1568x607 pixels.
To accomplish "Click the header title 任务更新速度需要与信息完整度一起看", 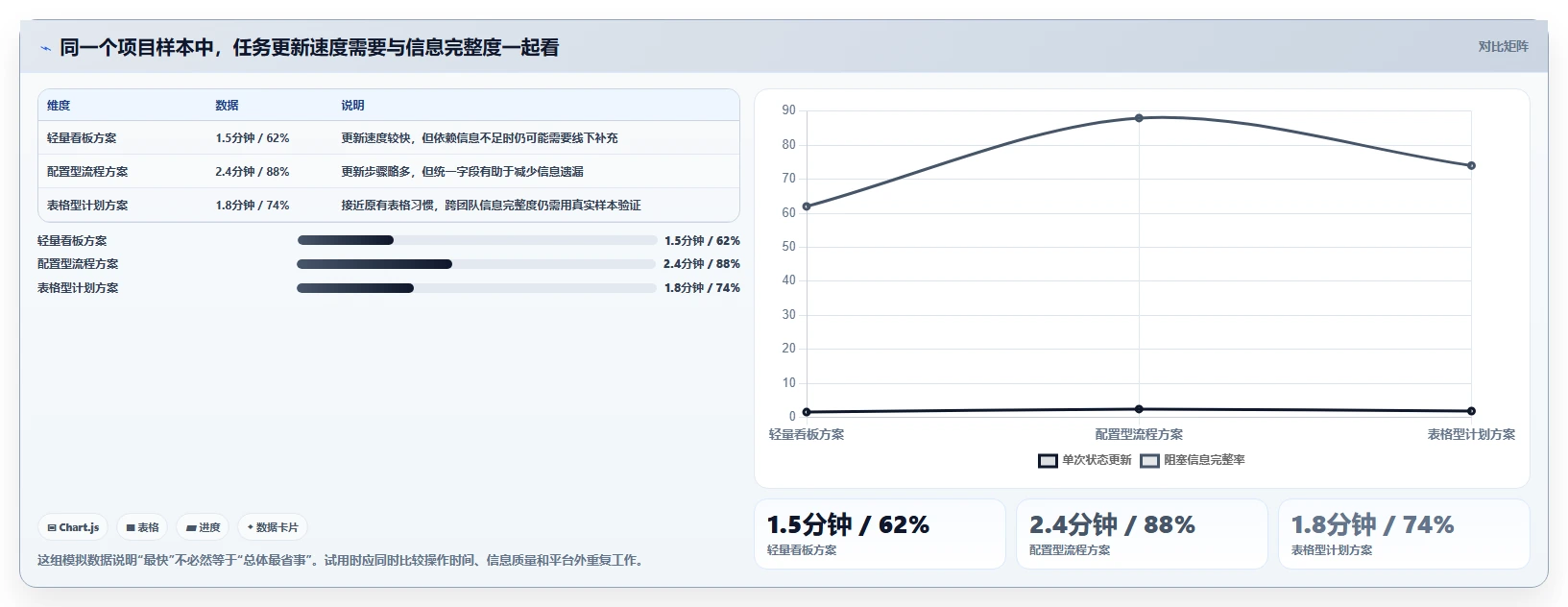I will point(396,48).
